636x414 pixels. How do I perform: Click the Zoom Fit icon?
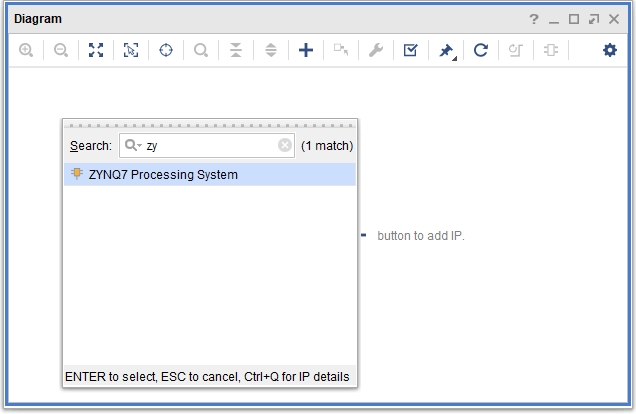[96, 50]
